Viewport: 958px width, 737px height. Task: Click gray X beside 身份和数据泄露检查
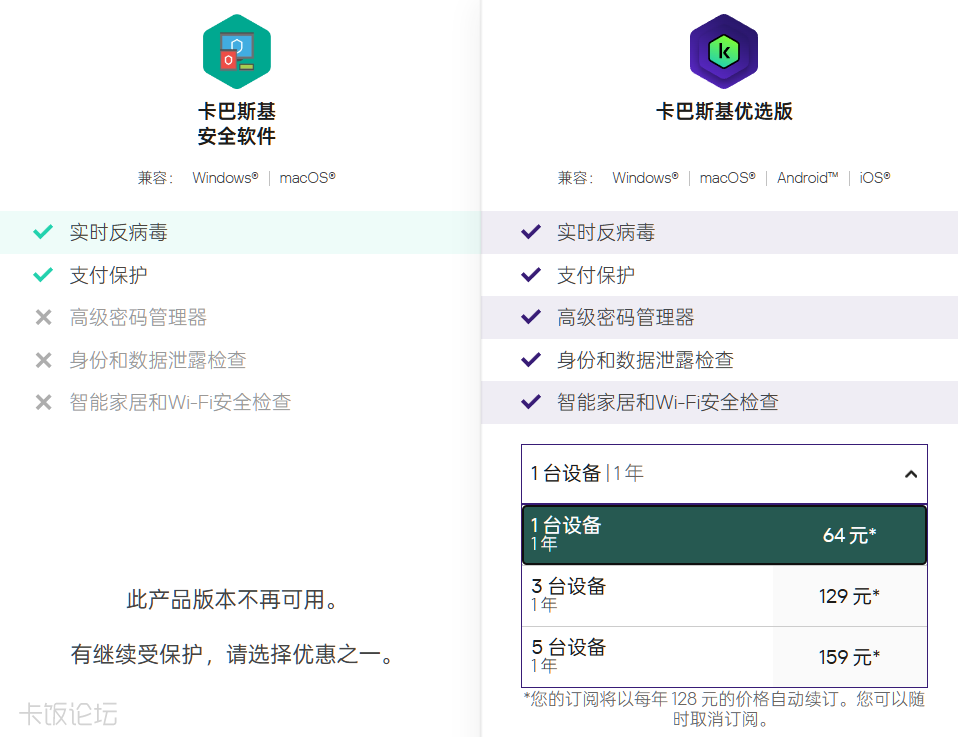[x=43, y=360]
